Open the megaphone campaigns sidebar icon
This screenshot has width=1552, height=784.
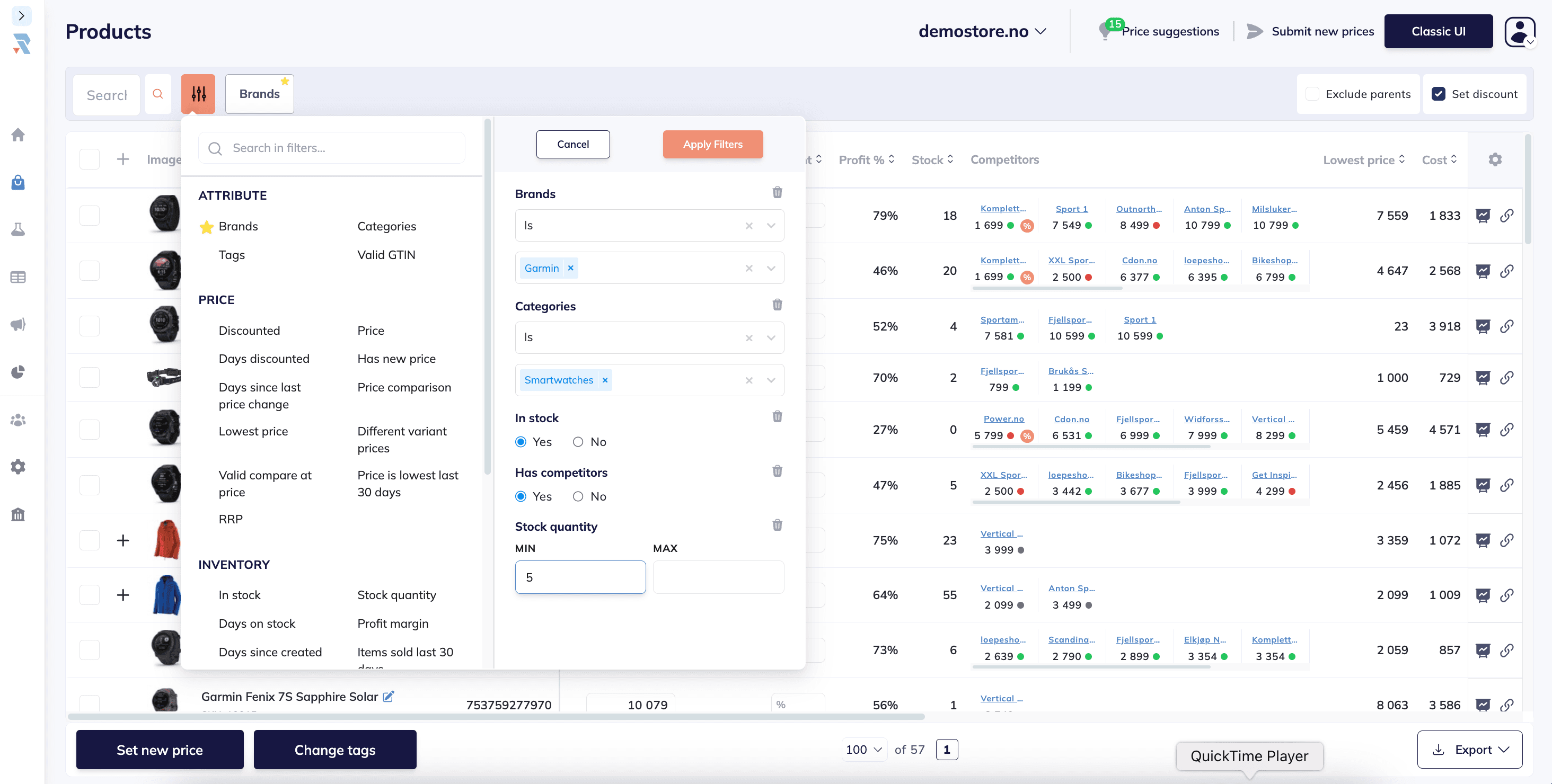point(18,325)
